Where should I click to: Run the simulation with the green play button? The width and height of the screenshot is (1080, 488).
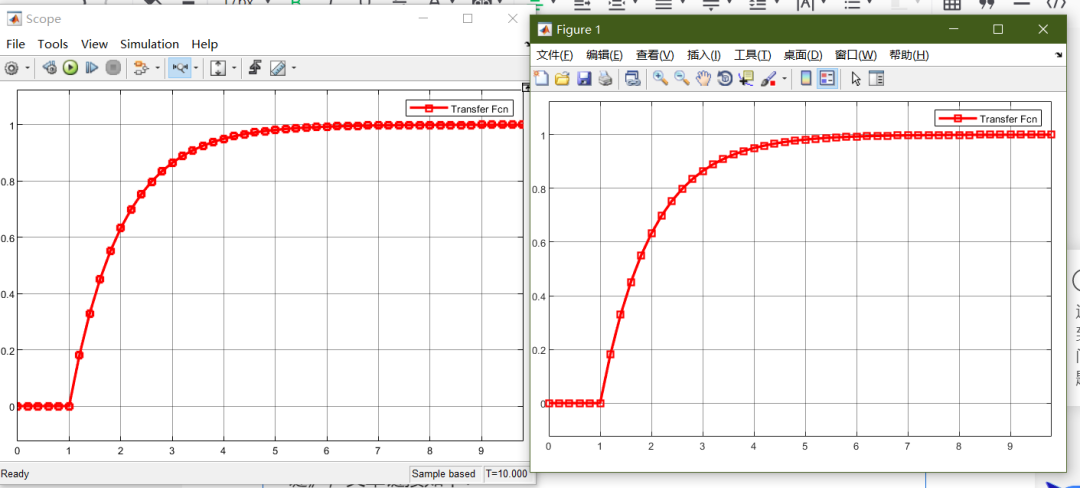point(70,67)
